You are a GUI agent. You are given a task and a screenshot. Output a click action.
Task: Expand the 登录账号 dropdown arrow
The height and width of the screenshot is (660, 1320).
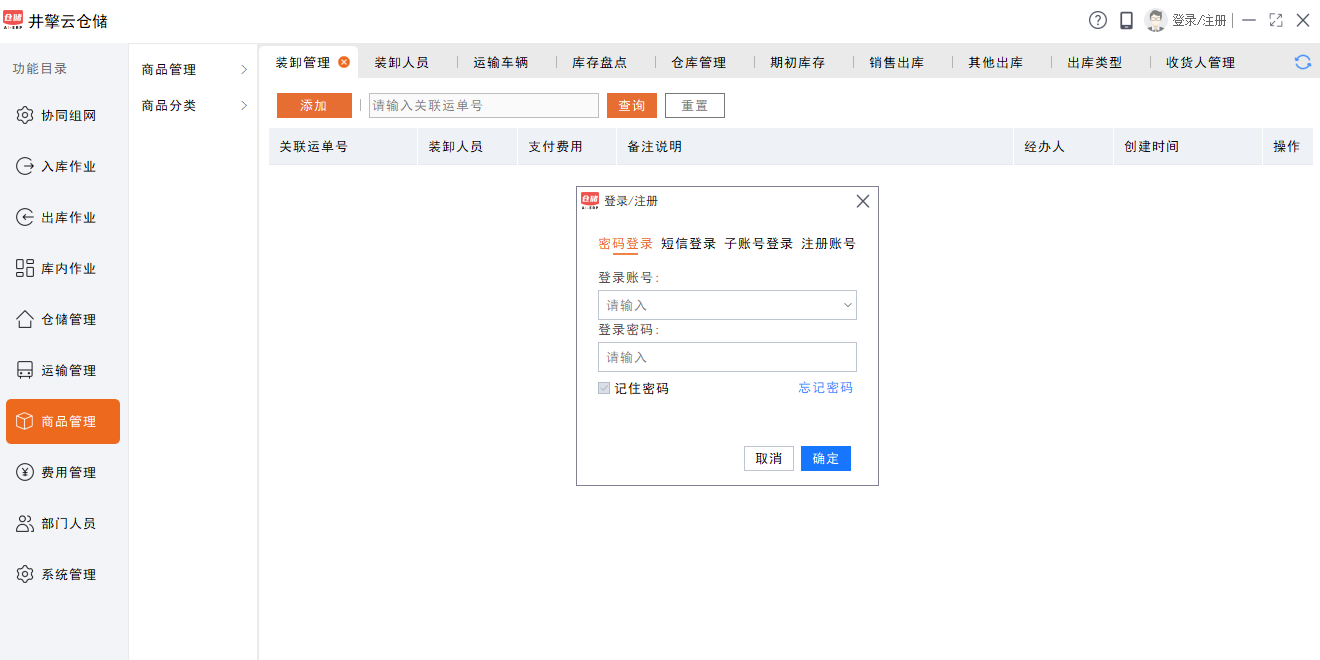[x=847, y=305]
